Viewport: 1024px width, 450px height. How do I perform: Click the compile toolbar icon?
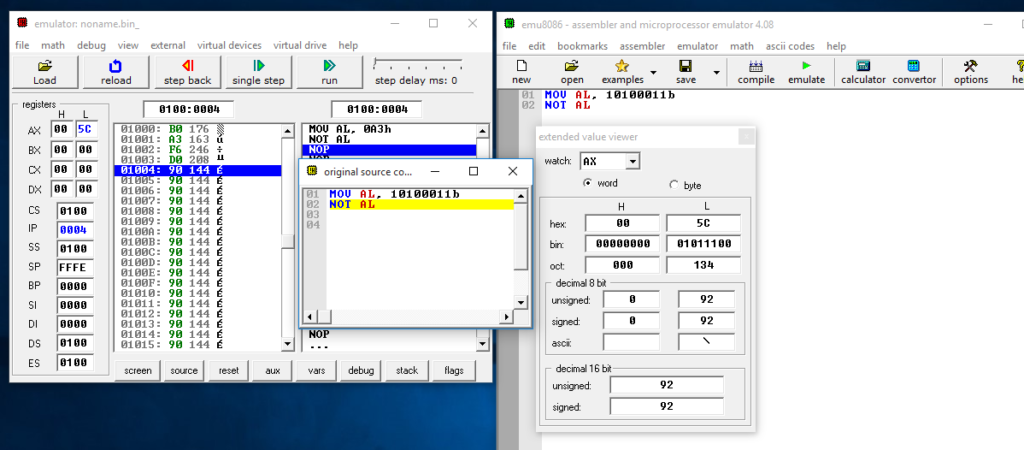[x=756, y=72]
